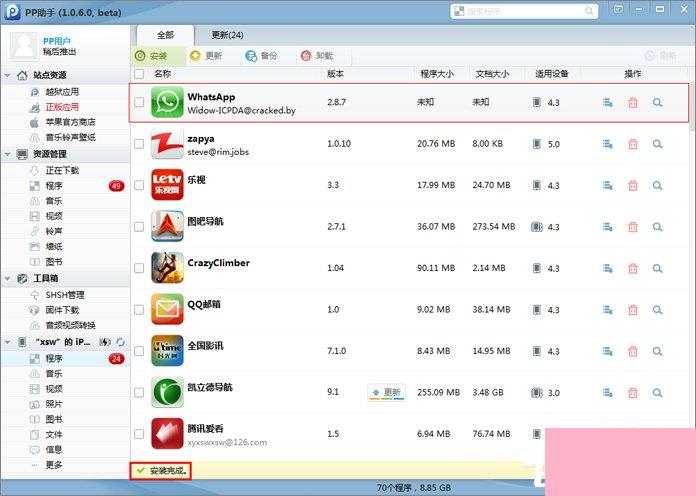Image resolution: width=696 pixels, height=496 pixels.
Task: Click the list action icon for QQ邮箱
Action: pos(608,310)
